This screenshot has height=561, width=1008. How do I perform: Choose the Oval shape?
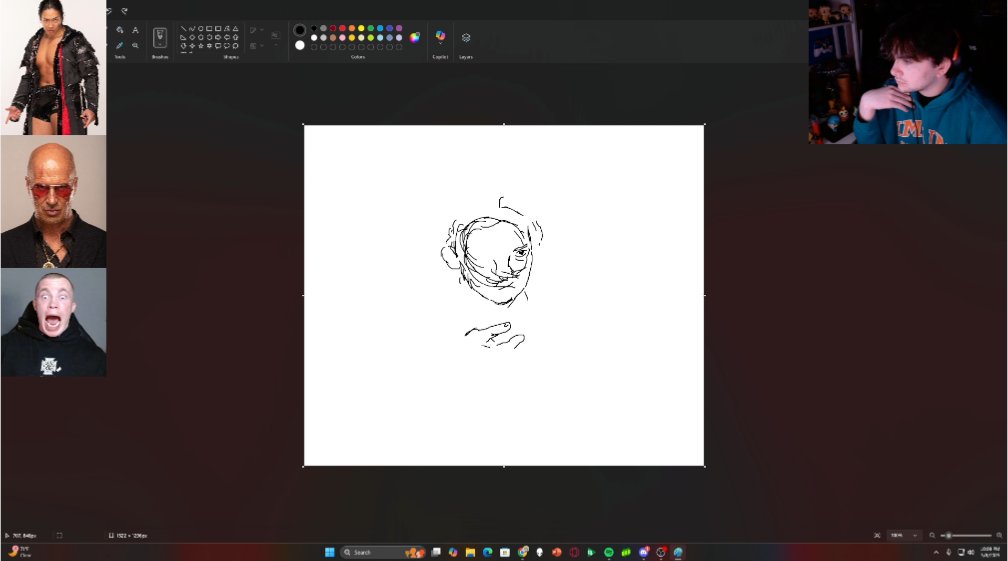coord(201,29)
